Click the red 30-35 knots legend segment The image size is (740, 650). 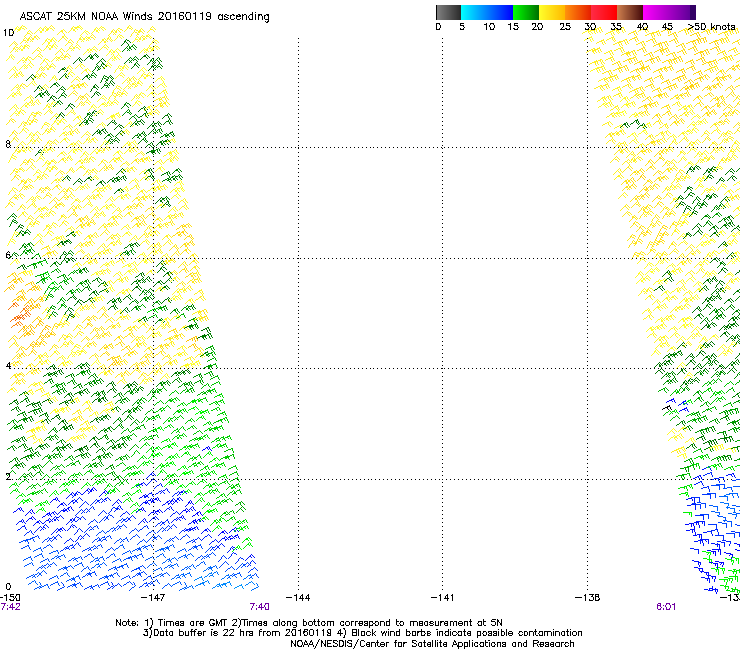pyautogui.click(x=604, y=12)
